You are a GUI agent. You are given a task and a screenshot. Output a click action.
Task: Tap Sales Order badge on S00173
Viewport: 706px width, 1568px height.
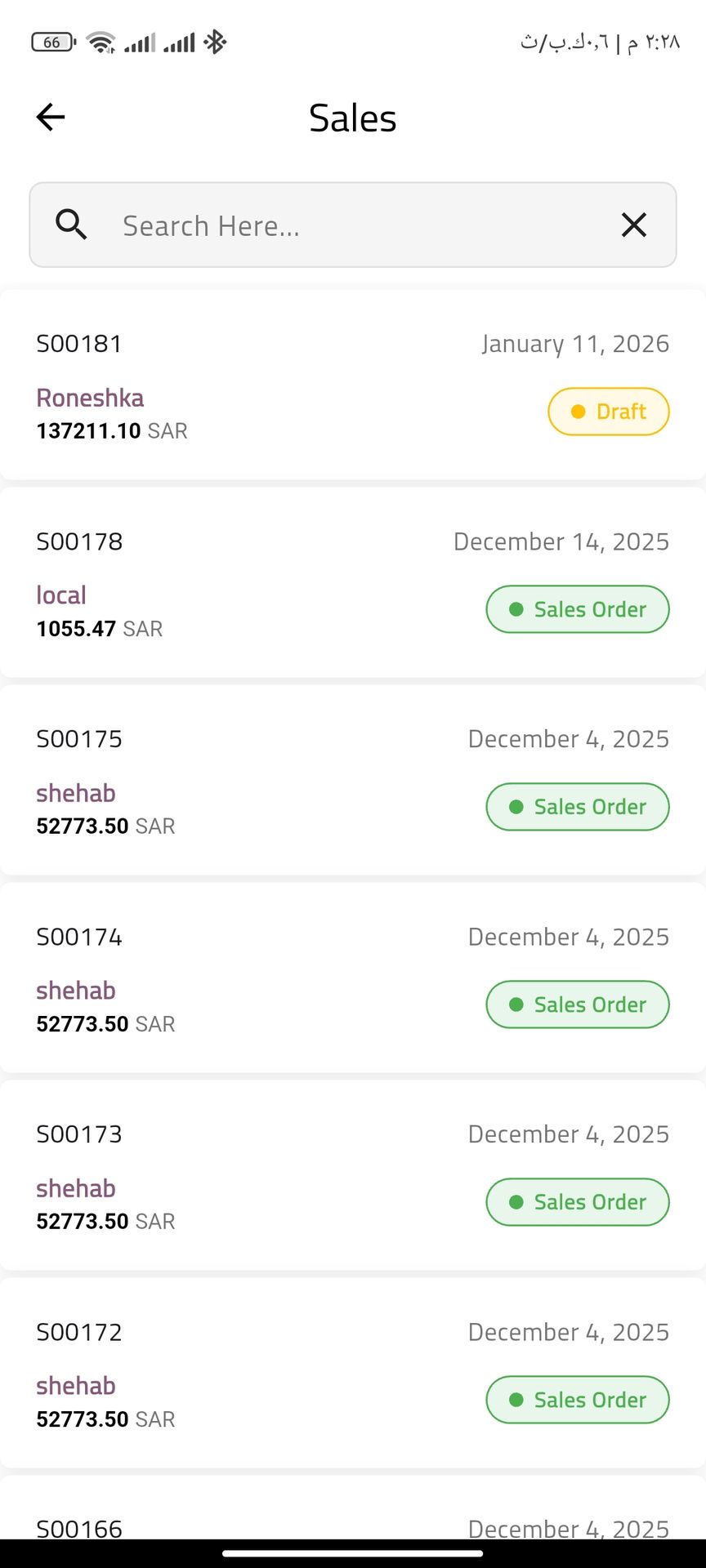578,1202
